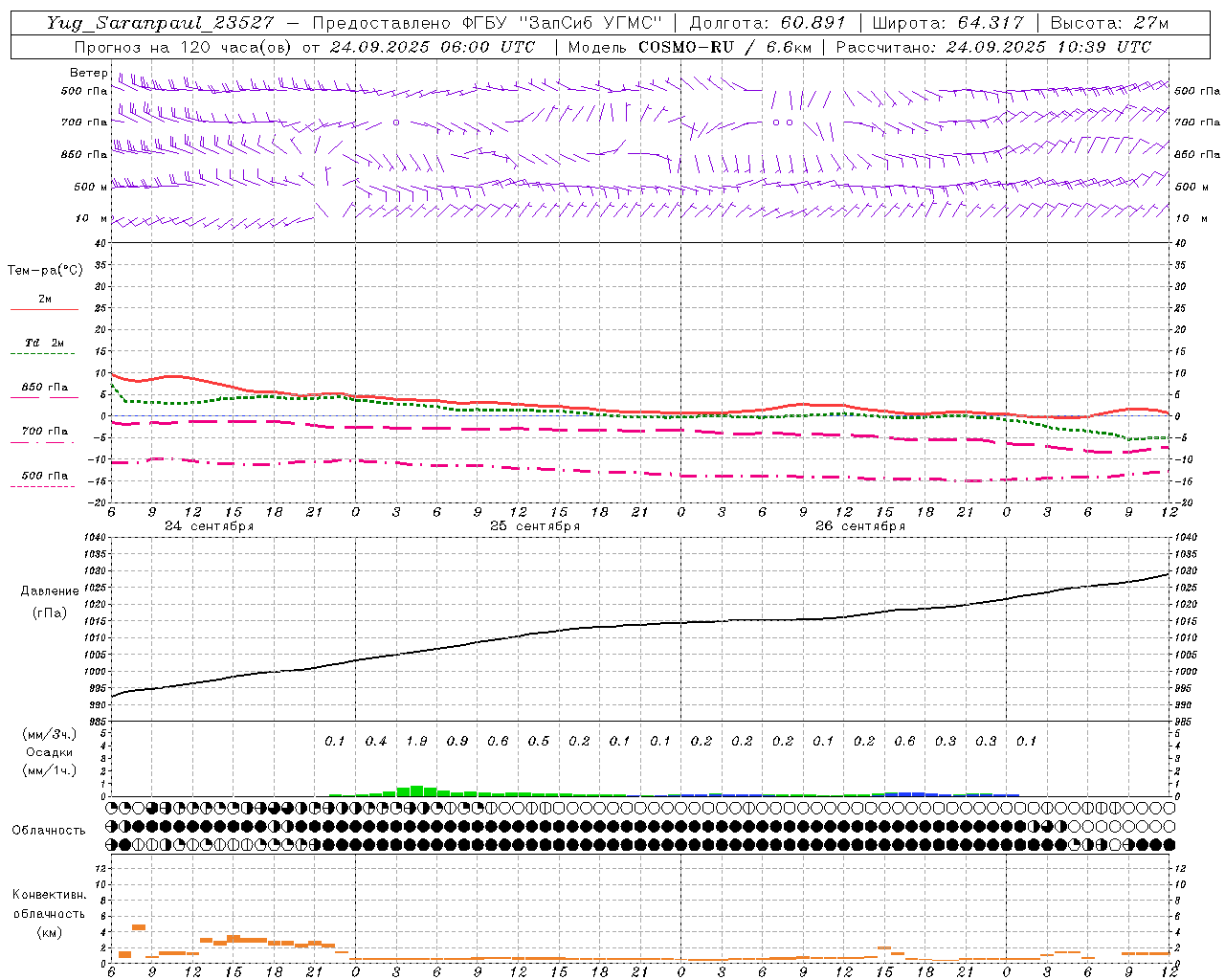Screen dimensions: 1225x980
Task: Click the precipitation value "0.9"
Action: (457, 741)
